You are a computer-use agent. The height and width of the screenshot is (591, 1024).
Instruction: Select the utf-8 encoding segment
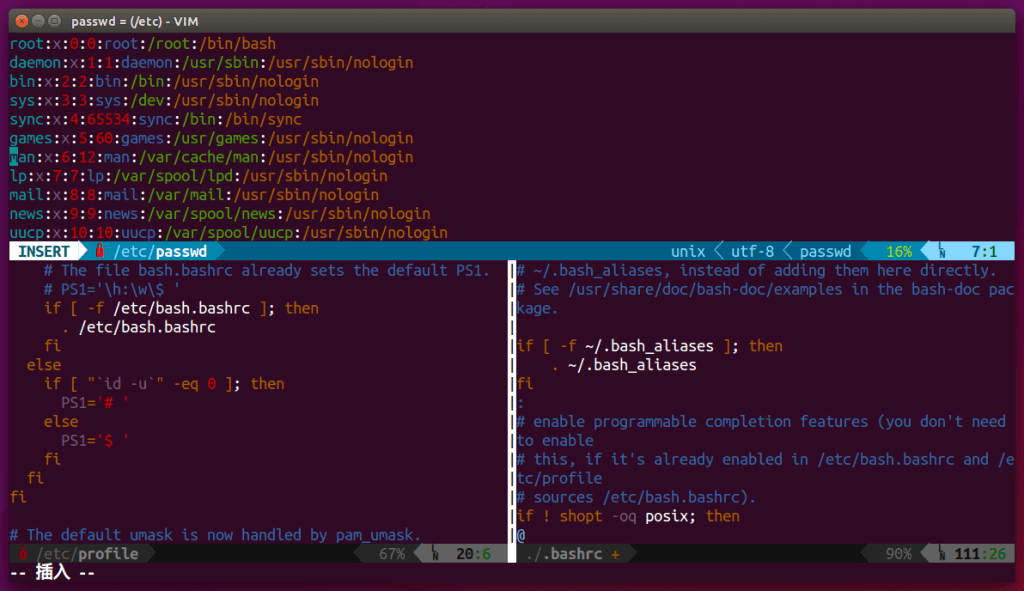point(753,251)
